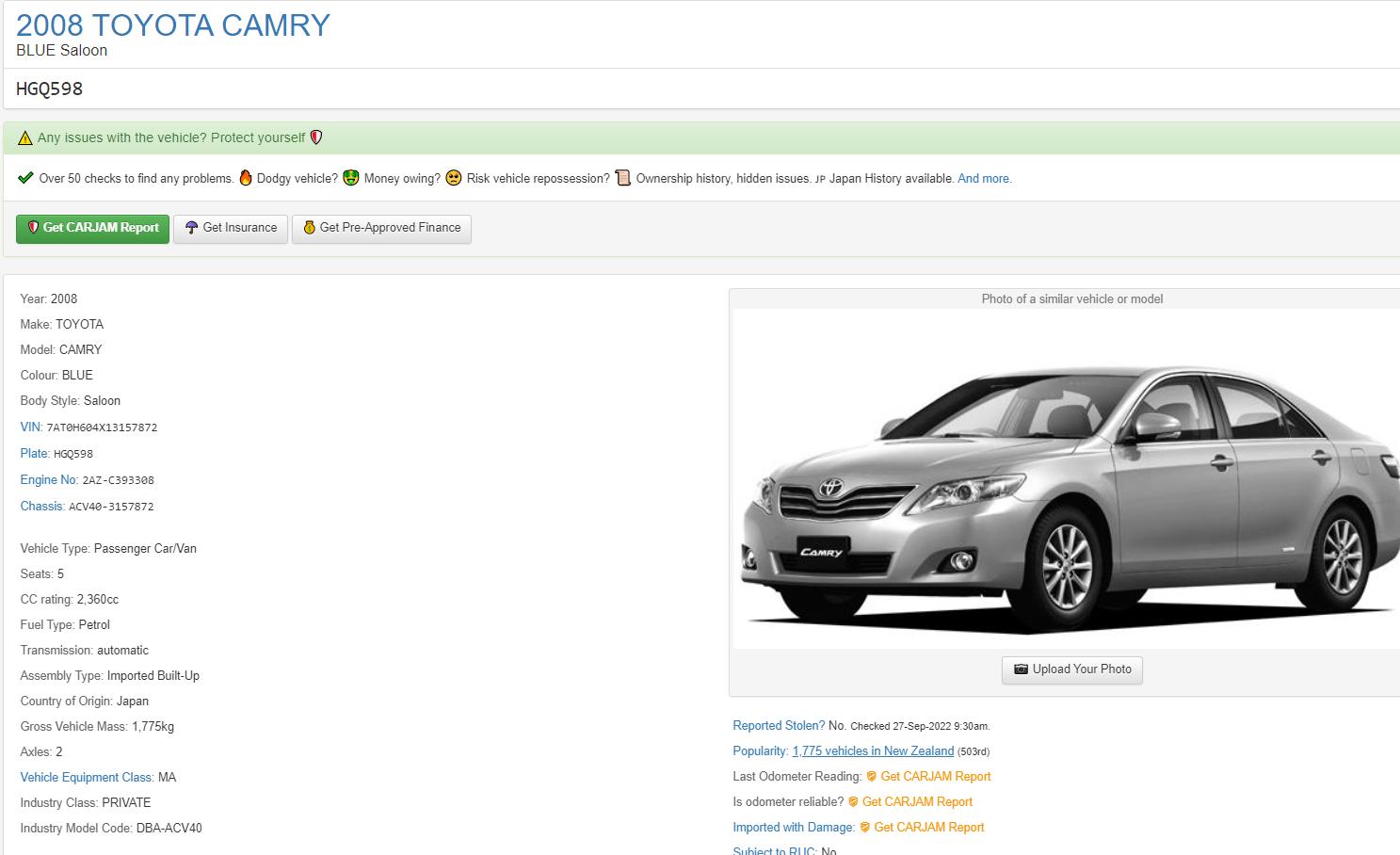Click the 'Imported with Damage' label link
The height and width of the screenshot is (855, 1400).
pyautogui.click(x=794, y=828)
